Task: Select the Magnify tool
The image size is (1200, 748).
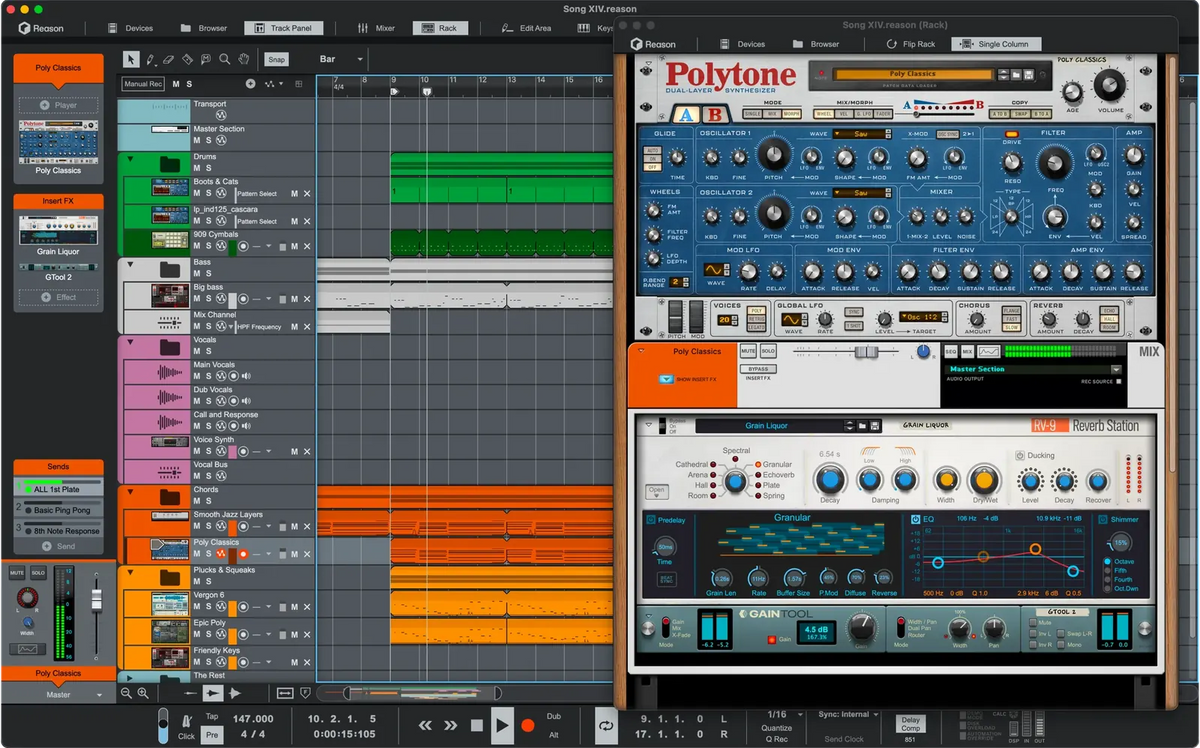Action: coord(224,60)
